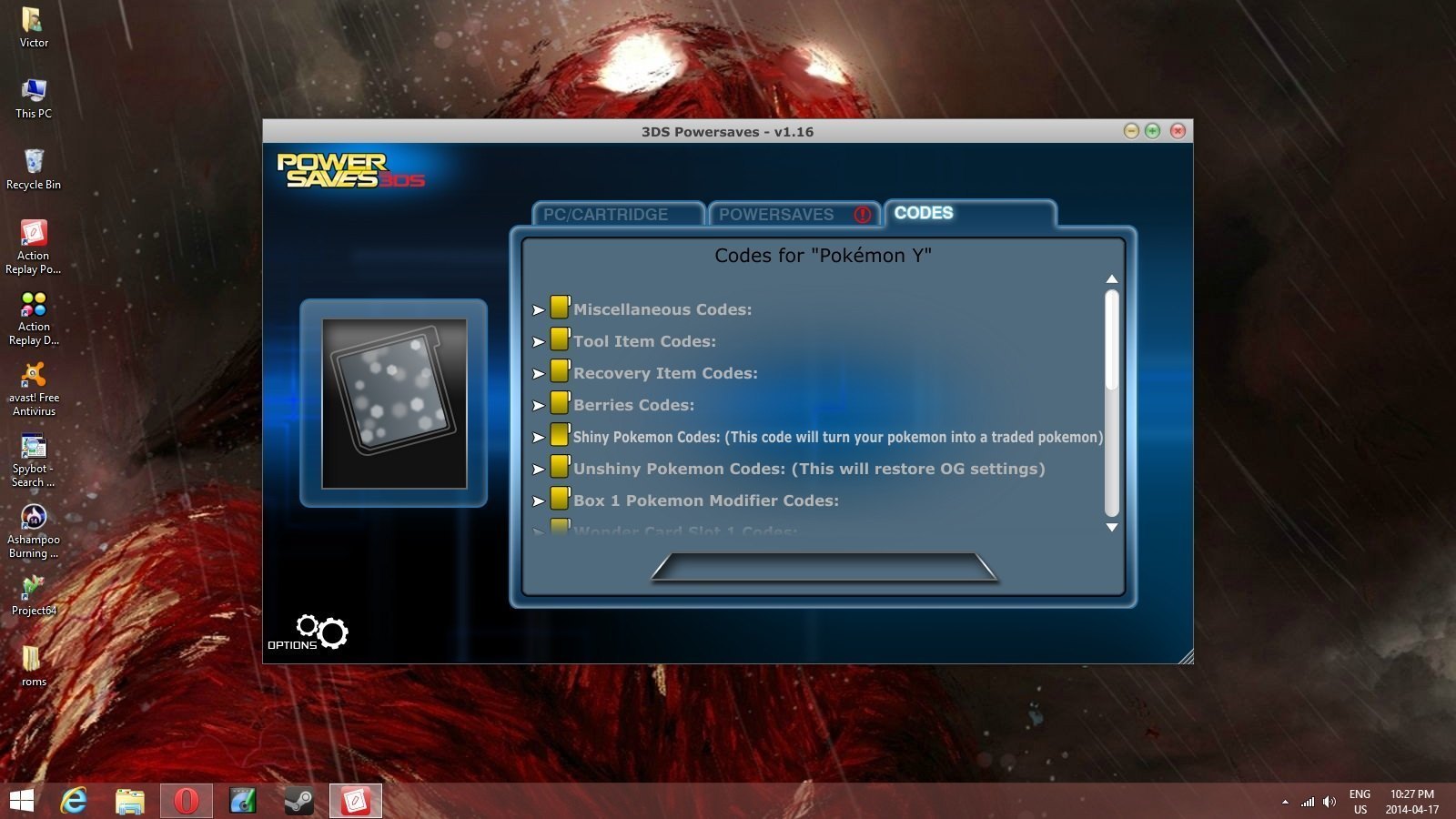This screenshot has width=1456, height=819.
Task: Select the Victor folder desktop icon
Action: coord(34,26)
